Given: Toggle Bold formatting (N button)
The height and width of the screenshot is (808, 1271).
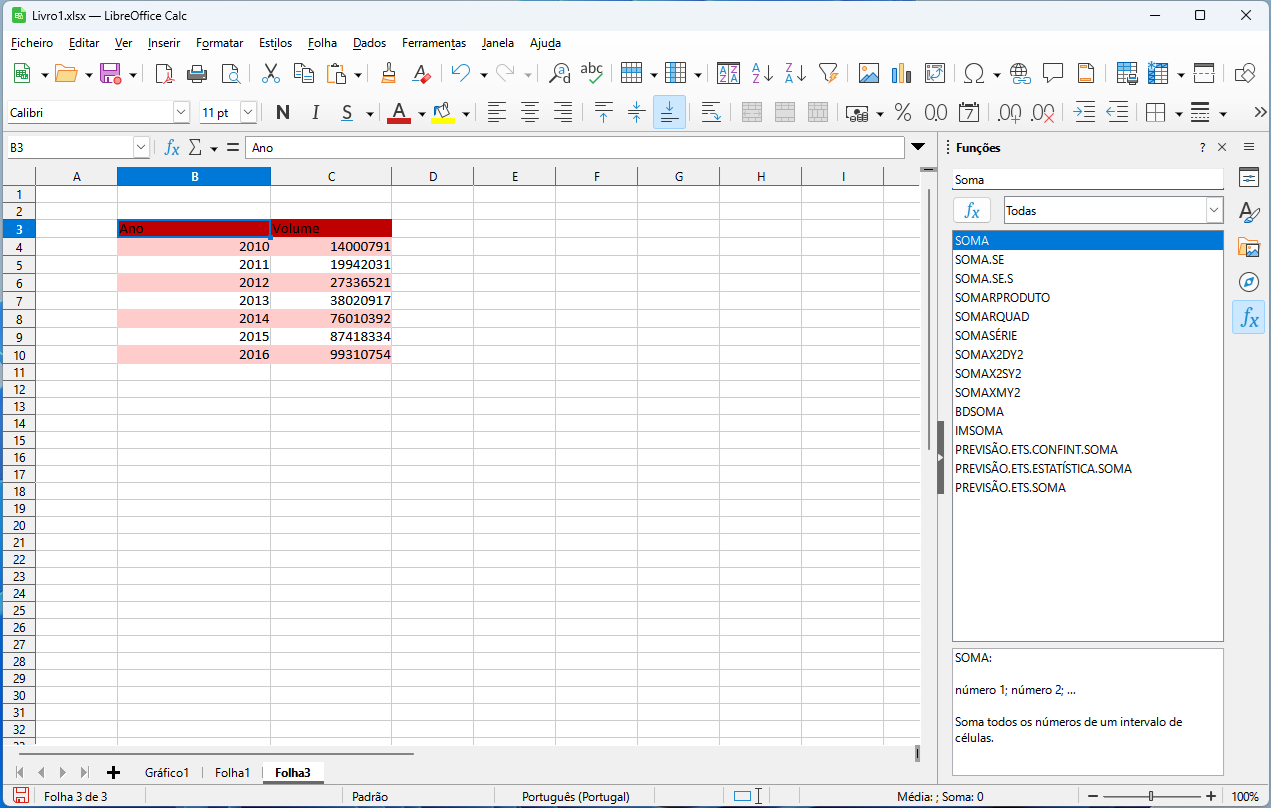Looking at the screenshot, I should click(283, 113).
